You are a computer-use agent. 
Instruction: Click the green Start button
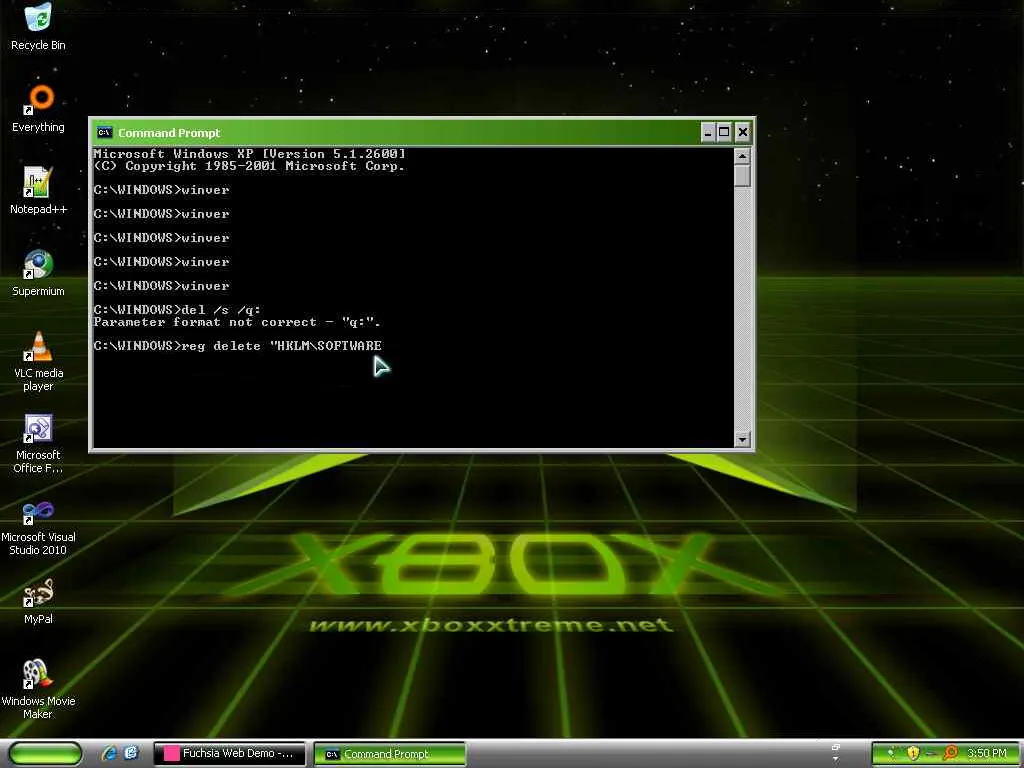pos(45,754)
